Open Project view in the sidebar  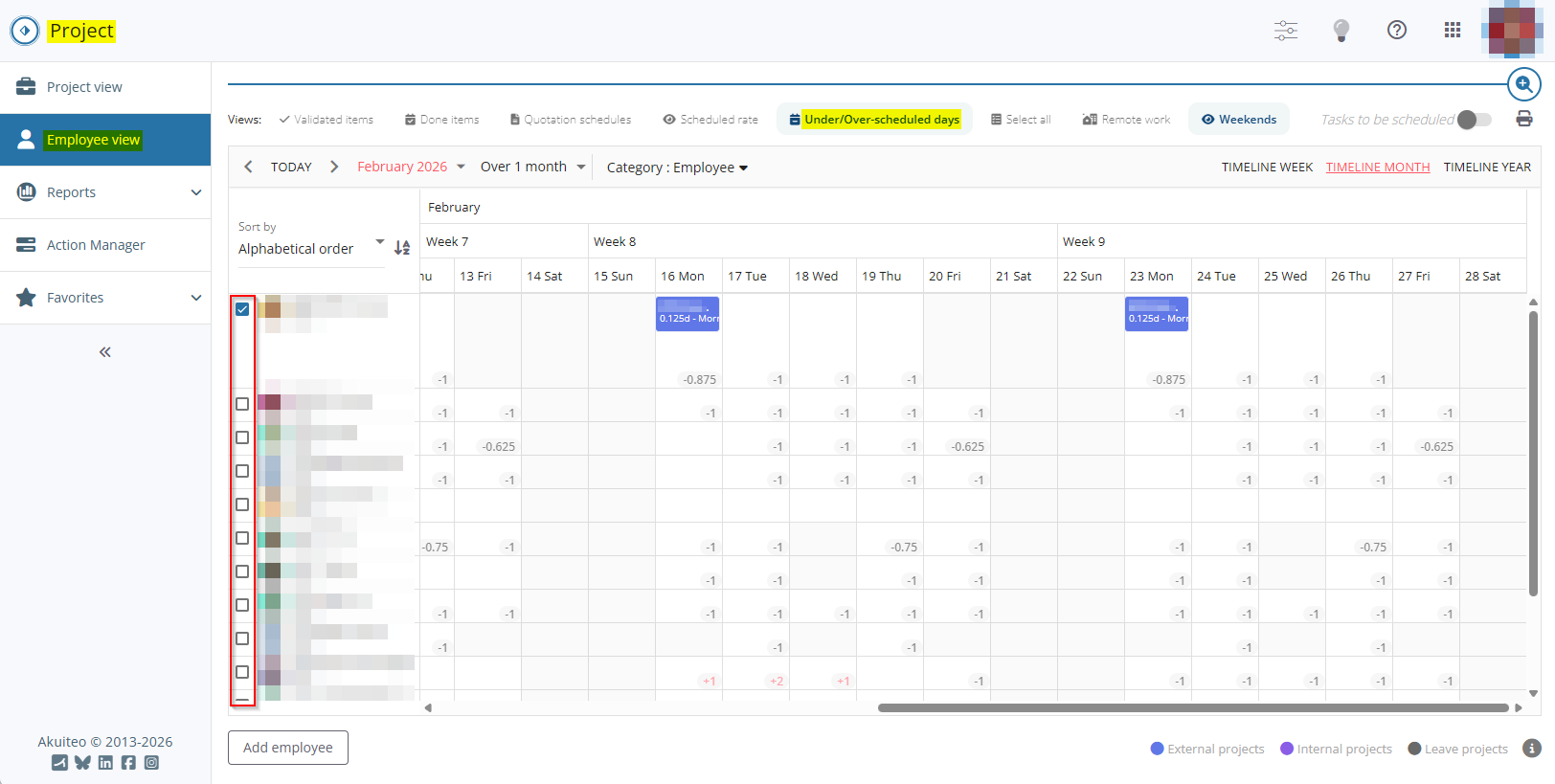(x=84, y=87)
